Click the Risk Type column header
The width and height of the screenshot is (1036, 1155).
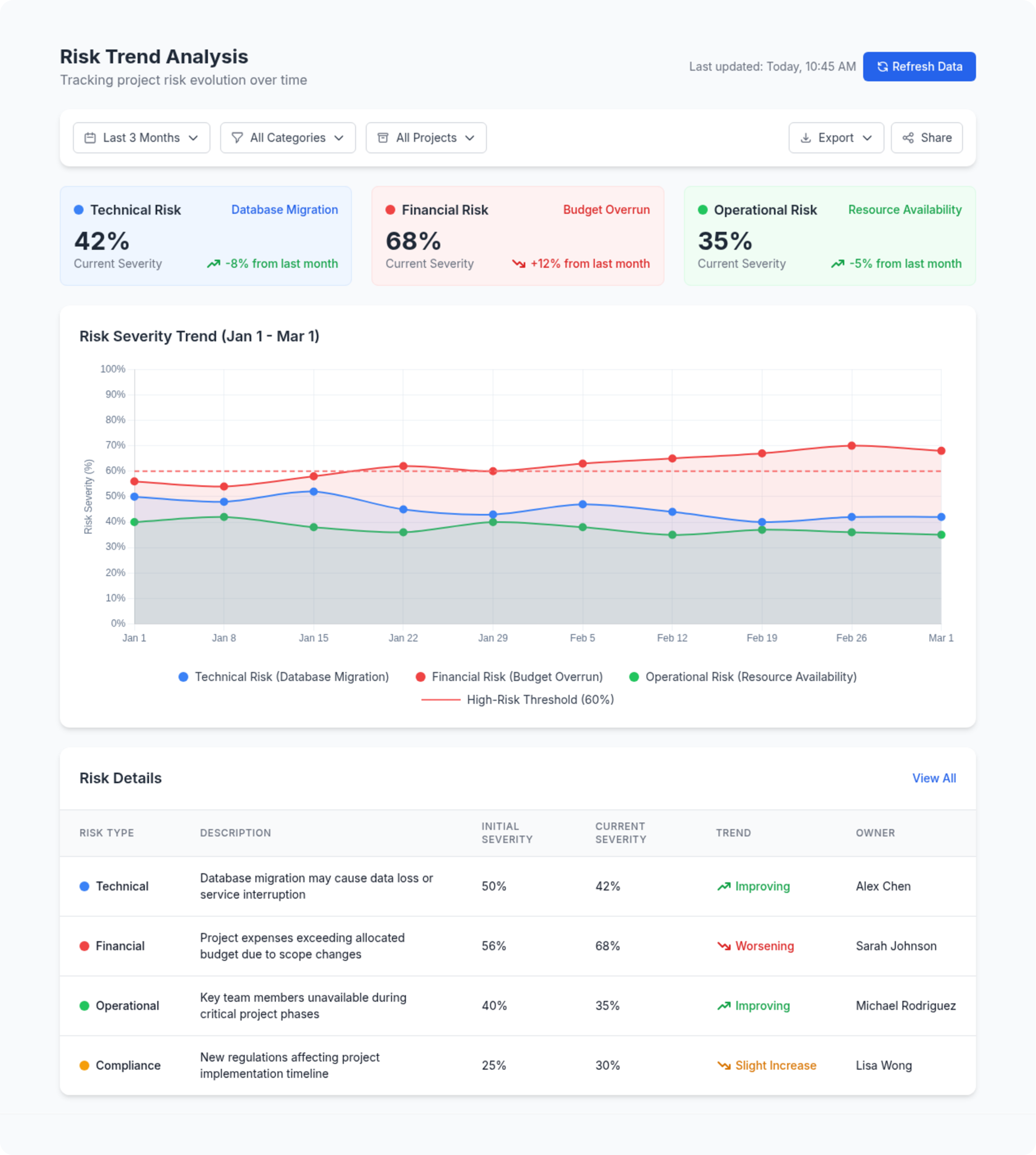click(x=106, y=833)
